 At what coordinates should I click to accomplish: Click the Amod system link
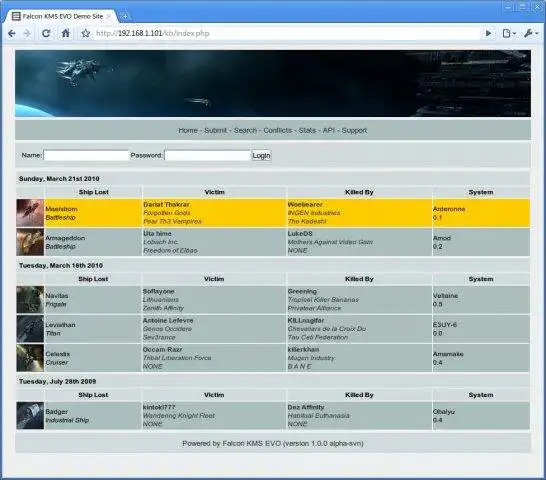(x=442, y=238)
